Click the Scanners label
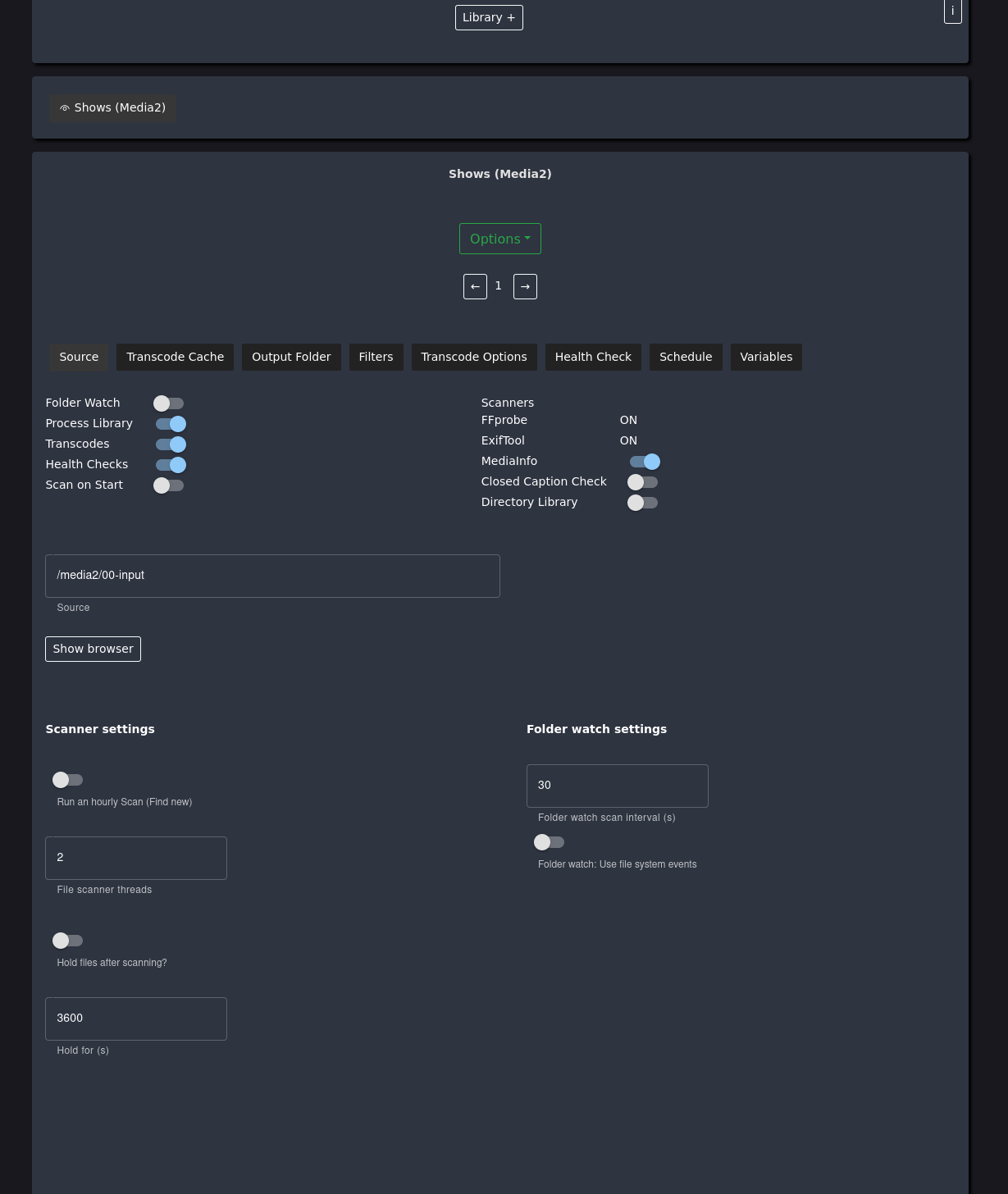 pyautogui.click(x=508, y=403)
